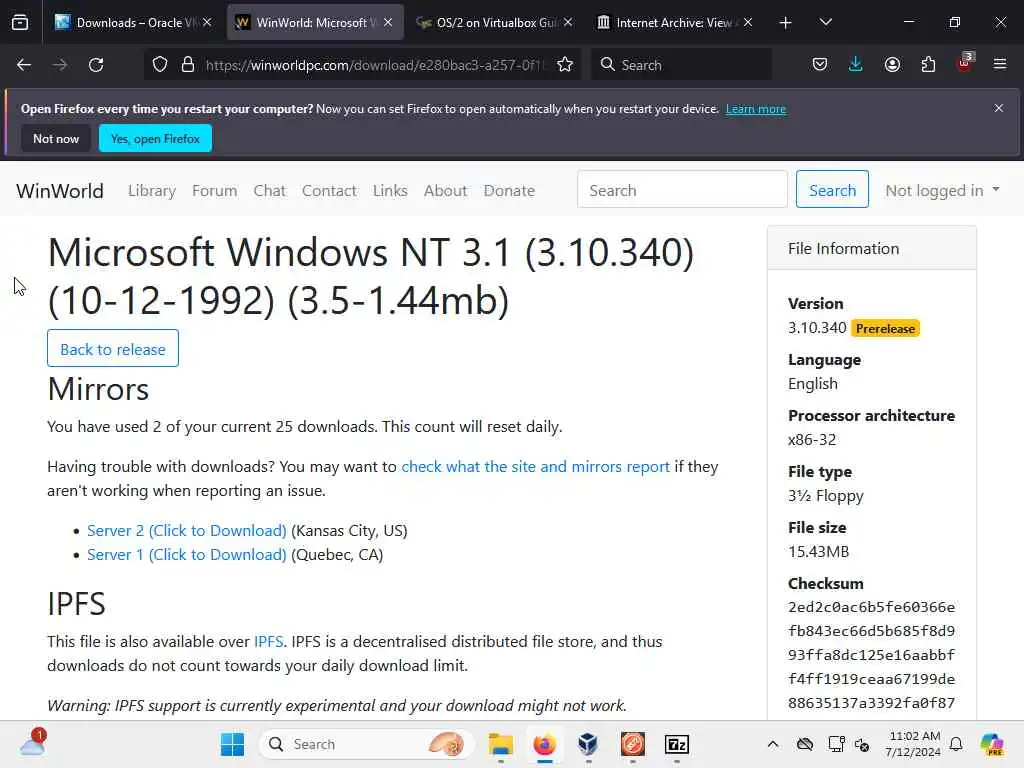Viewport: 1024px width, 768px height.
Task: Open the About nav item
Action: pyautogui.click(x=445, y=191)
